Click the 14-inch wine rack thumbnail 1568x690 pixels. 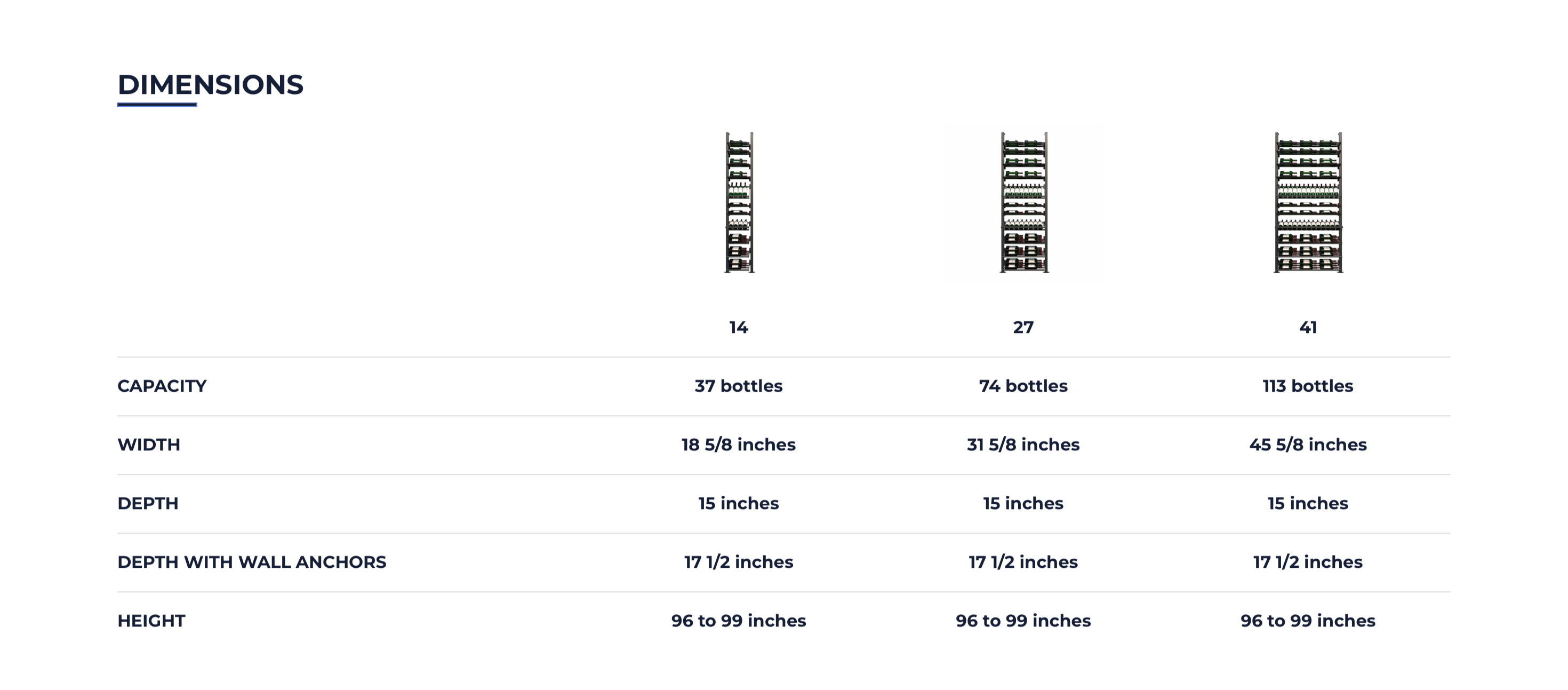[x=739, y=202]
